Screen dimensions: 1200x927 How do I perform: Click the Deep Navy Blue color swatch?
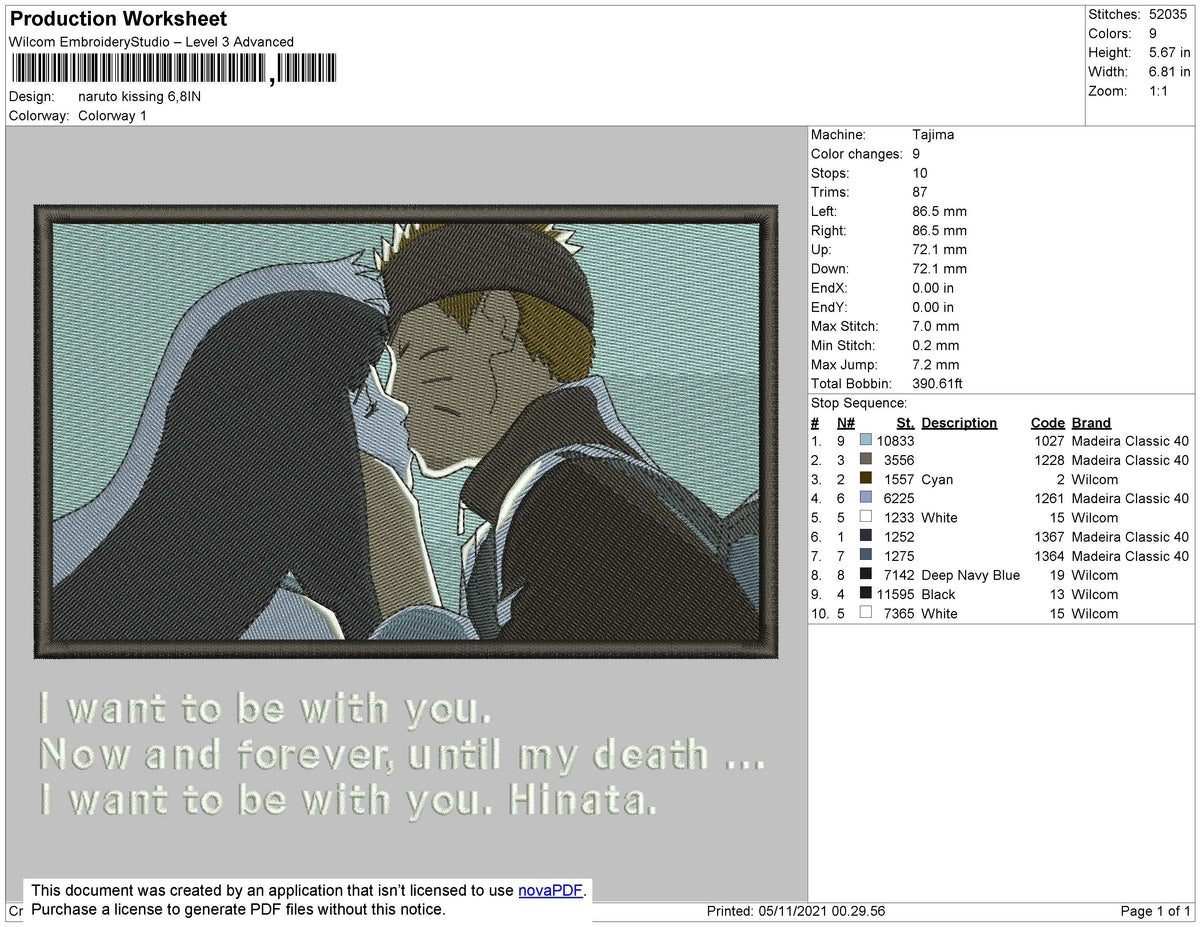coord(866,574)
